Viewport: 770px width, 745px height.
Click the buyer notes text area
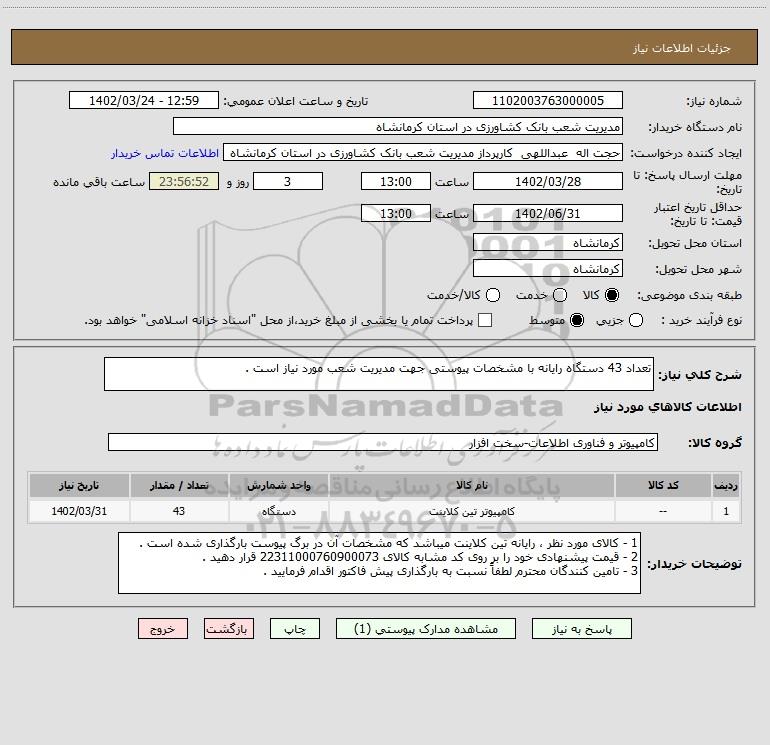click(x=379, y=563)
